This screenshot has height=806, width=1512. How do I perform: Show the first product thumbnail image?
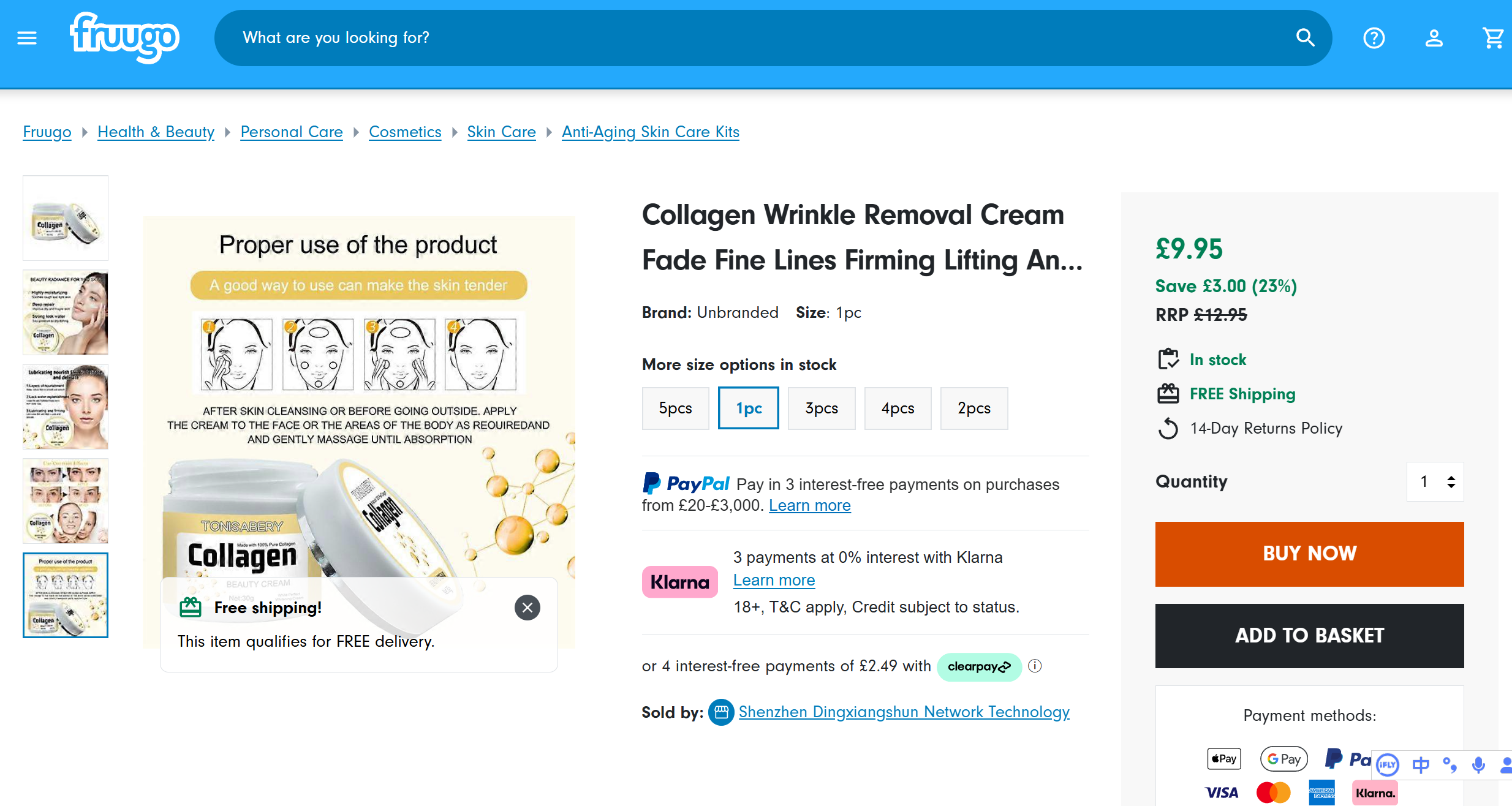(x=66, y=218)
